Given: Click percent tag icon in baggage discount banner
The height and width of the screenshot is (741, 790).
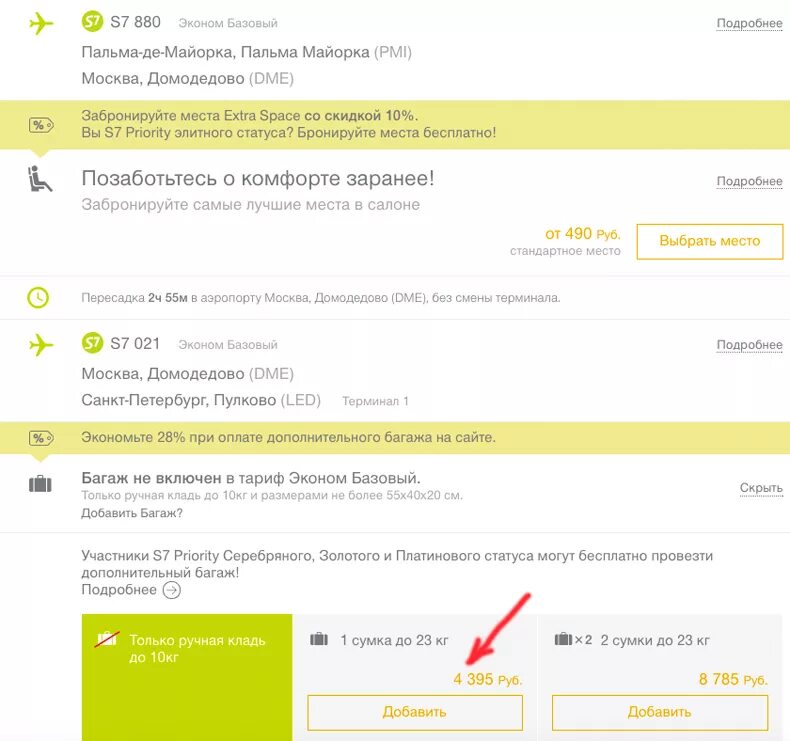Looking at the screenshot, I should coord(41,438).
